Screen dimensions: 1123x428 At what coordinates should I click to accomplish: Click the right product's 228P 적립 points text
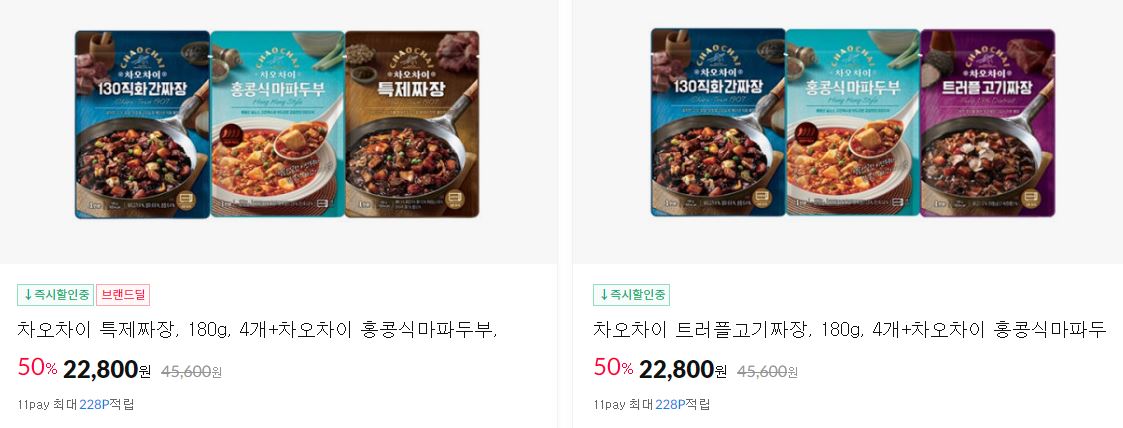pos(683,404)
